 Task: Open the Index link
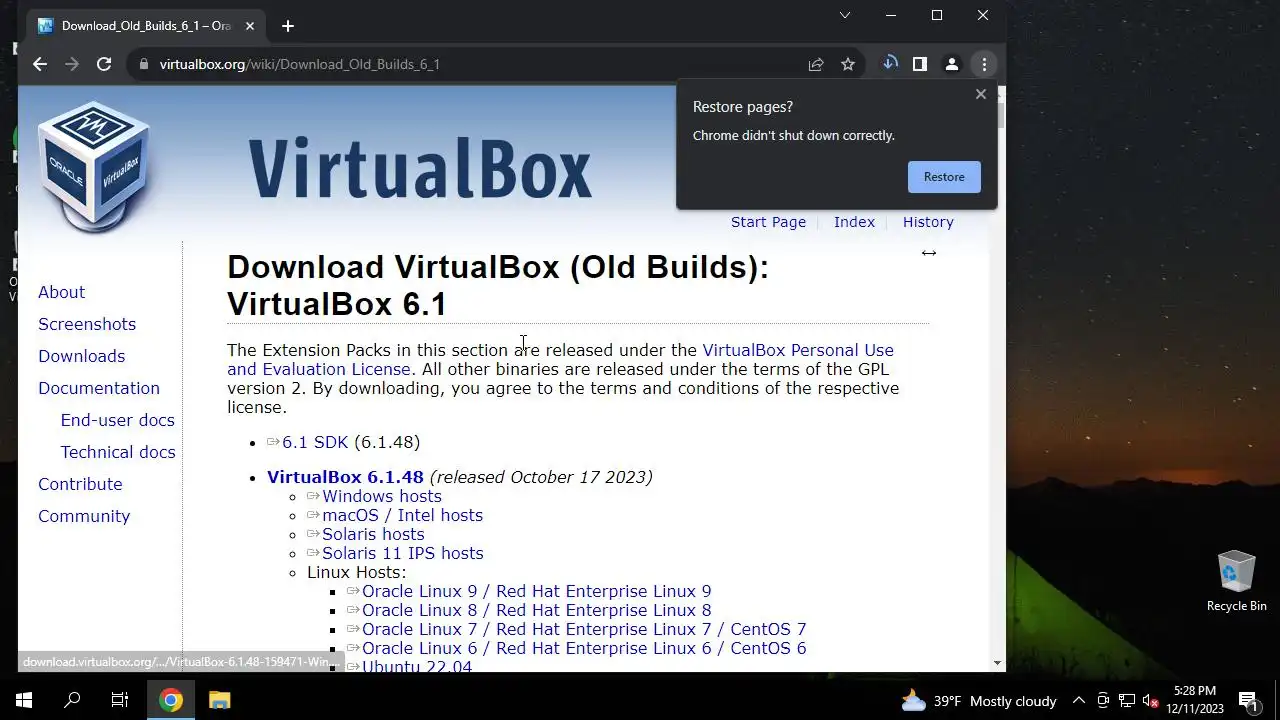854,222
